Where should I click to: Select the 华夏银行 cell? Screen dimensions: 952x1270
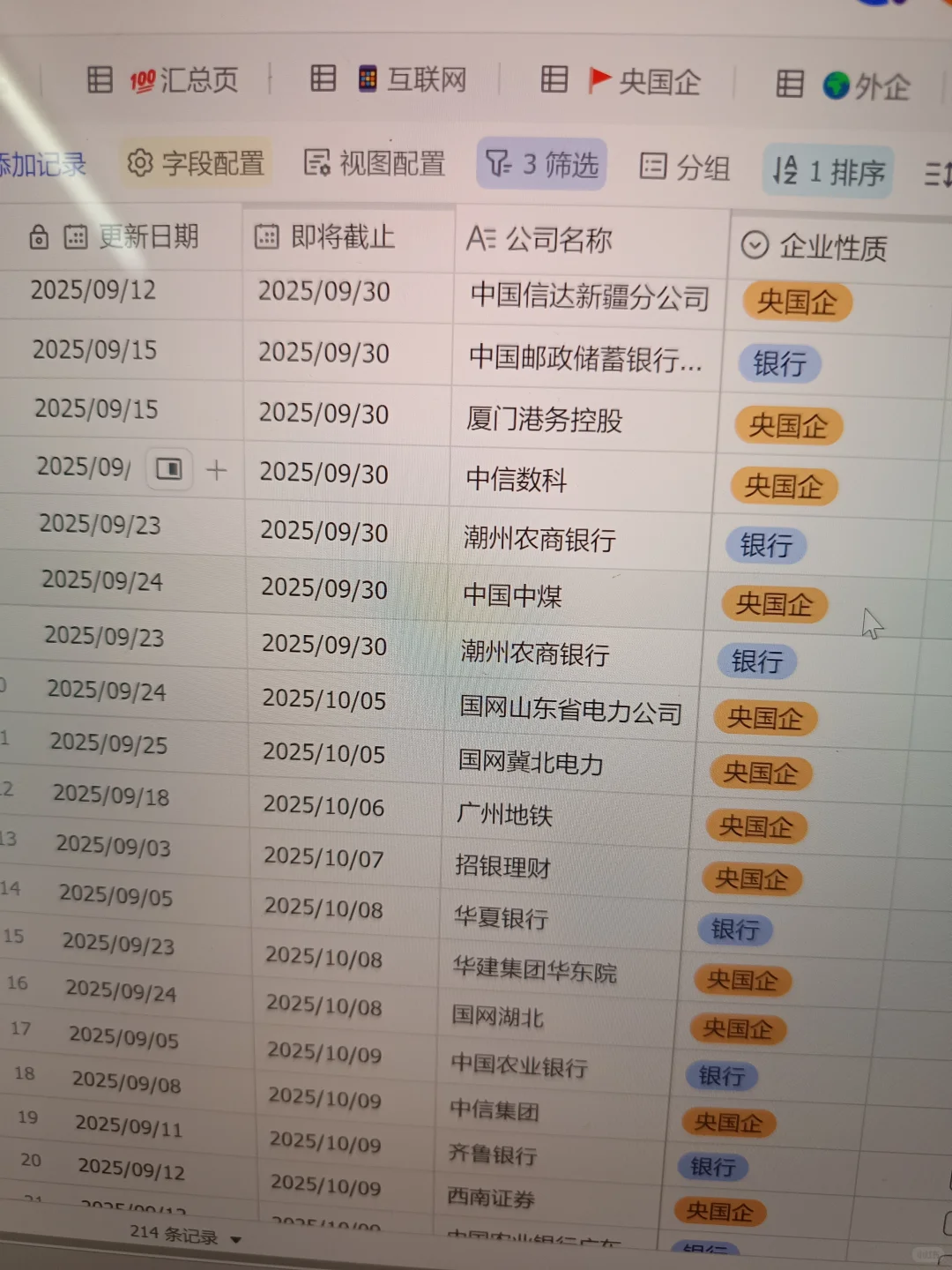[x=561, y=918]
